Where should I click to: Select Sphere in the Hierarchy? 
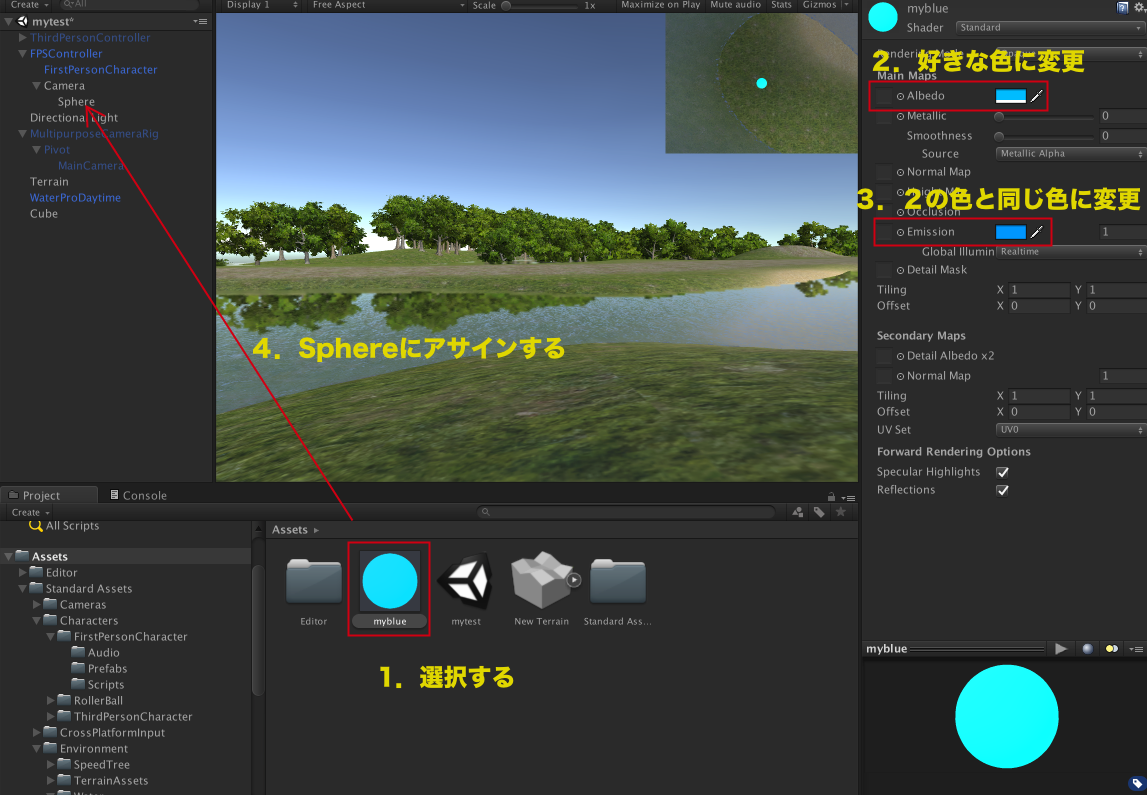76,102
